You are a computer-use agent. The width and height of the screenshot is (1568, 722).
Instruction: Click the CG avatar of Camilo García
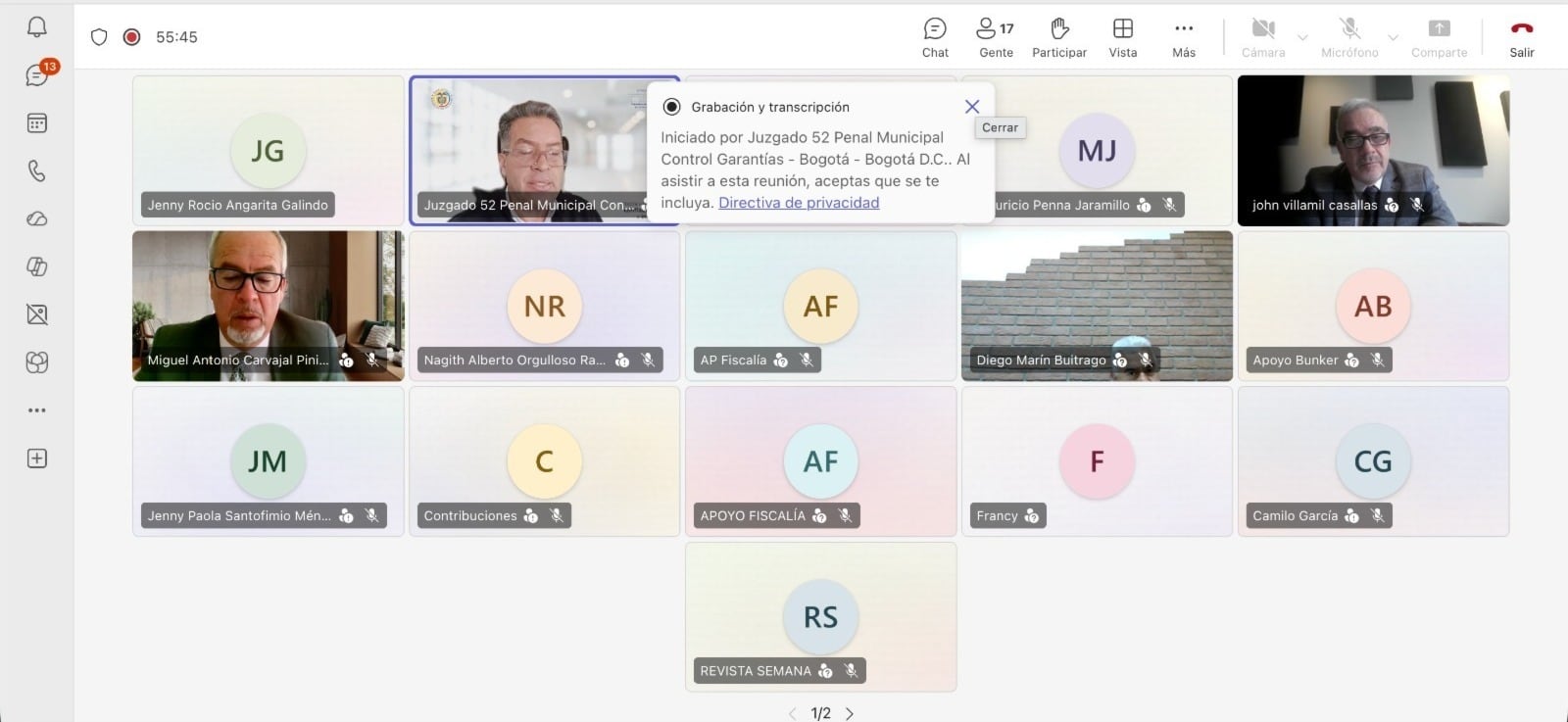1373,461
